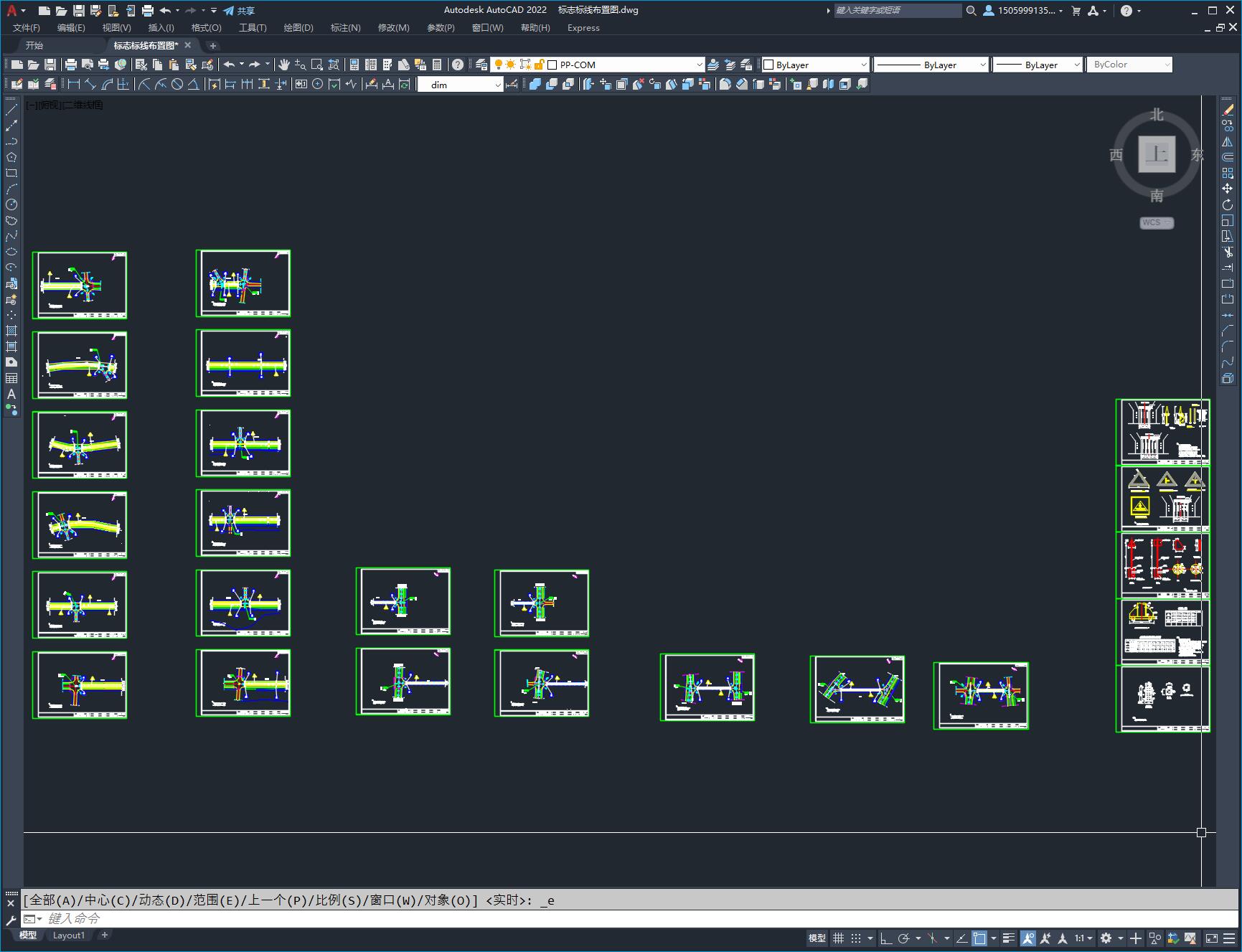The width and height of the screenshot is (1242, 952).
Task: Open the 文件(F) menu
Action: coord(27,28)
